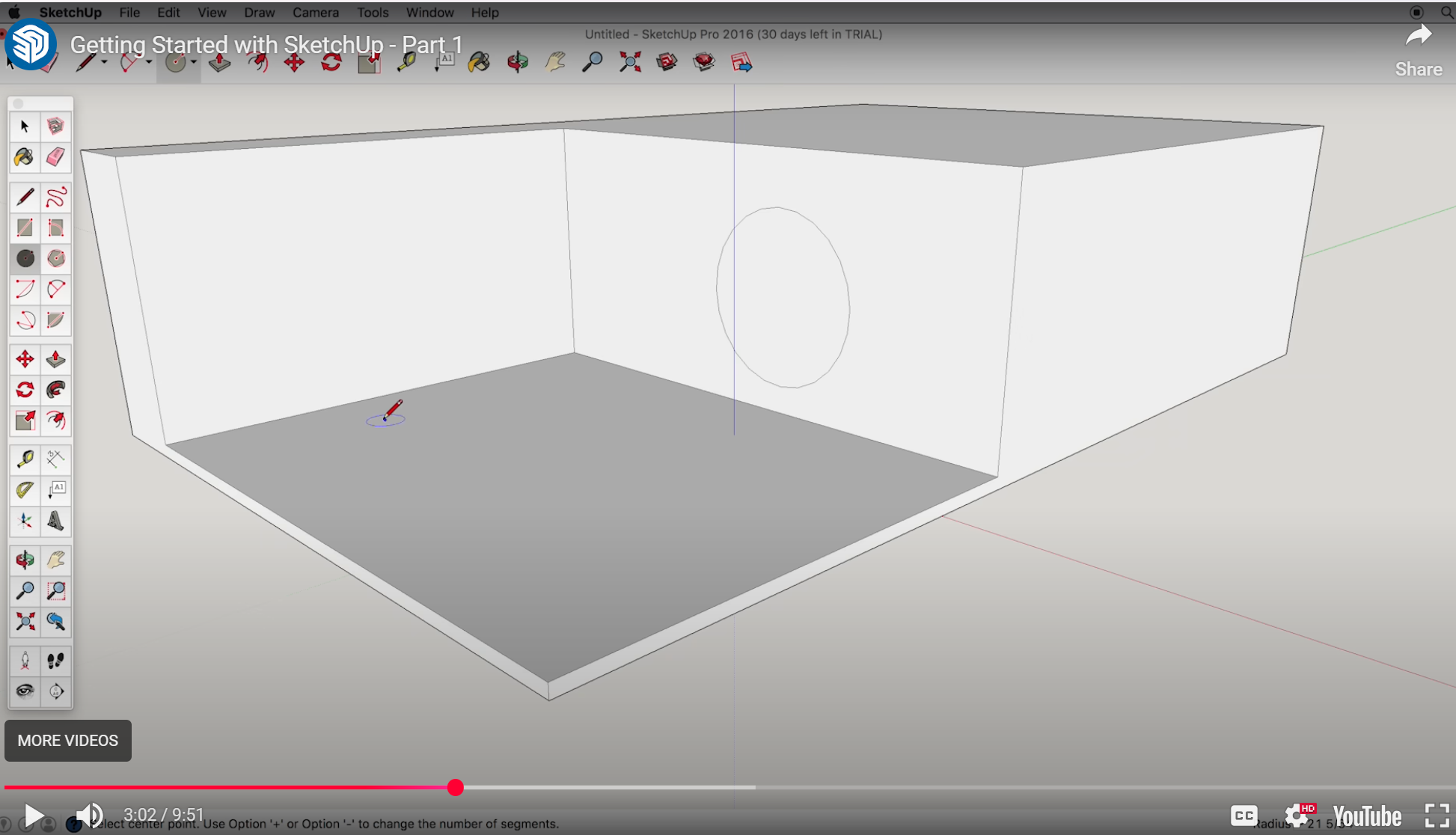Open 3D Warehouse from the top toolbar
This screenshot has height=835, width=1456.
coord(667,62)
